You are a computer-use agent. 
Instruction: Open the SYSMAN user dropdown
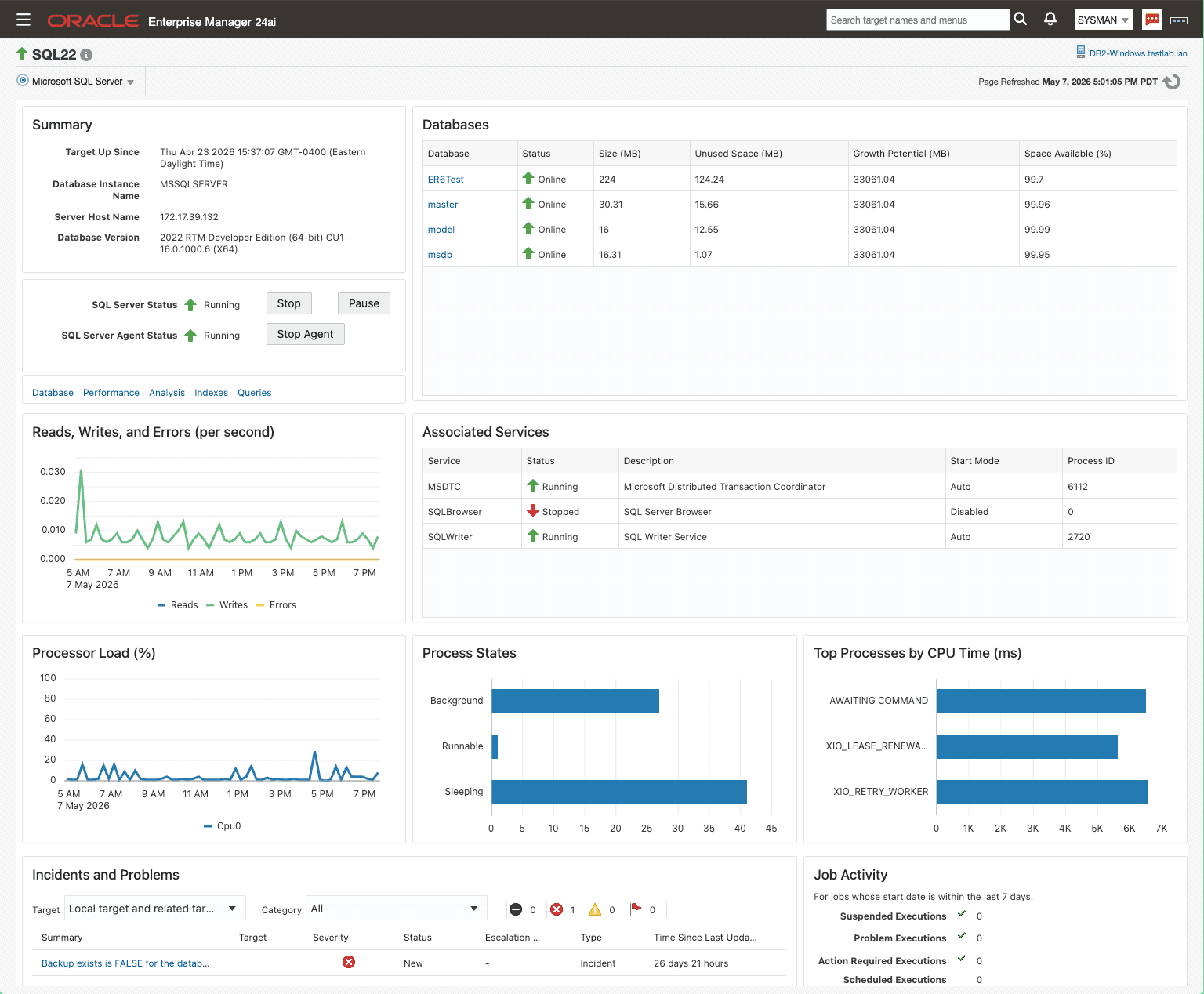1104,20
